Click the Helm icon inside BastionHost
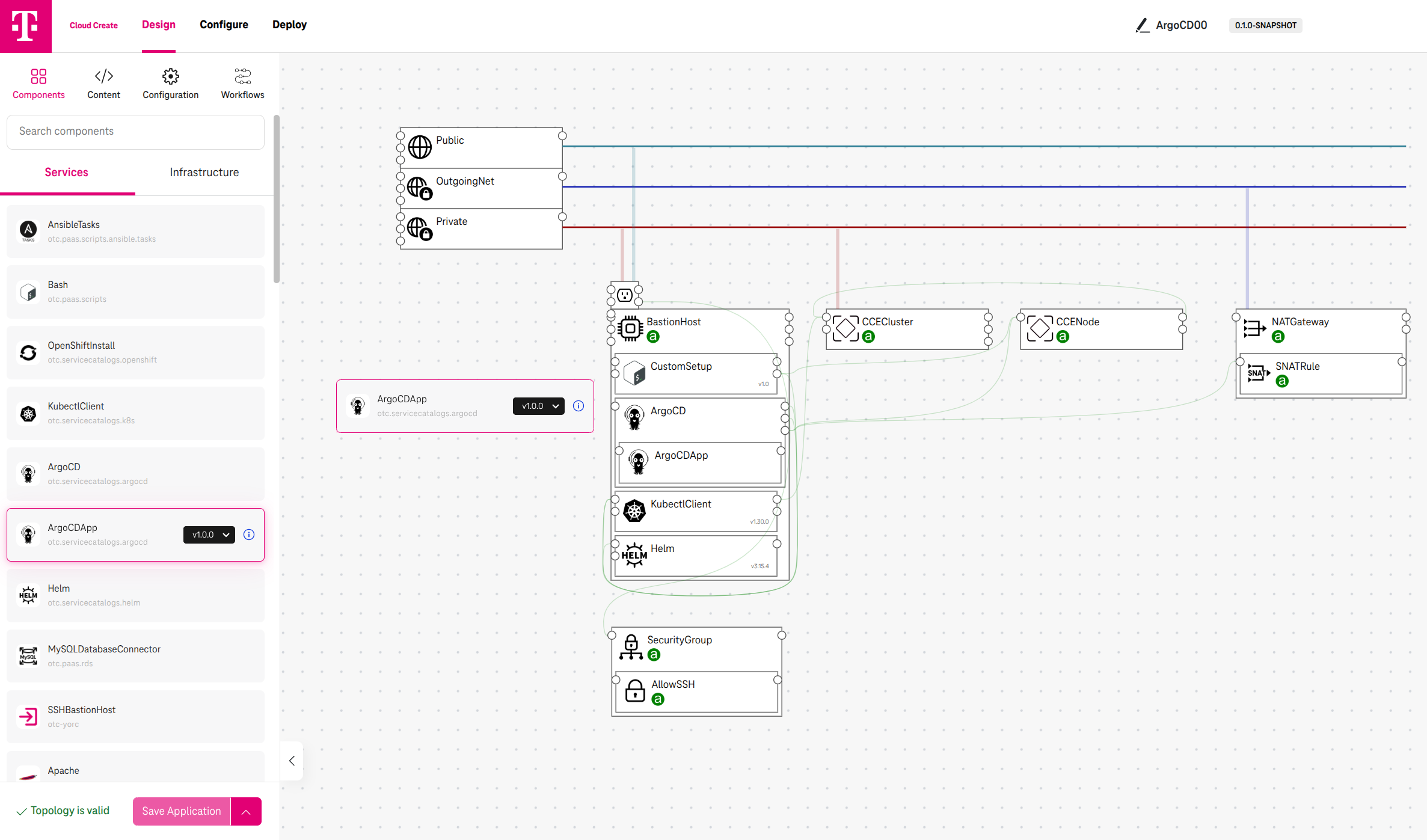 coord(634,556)
